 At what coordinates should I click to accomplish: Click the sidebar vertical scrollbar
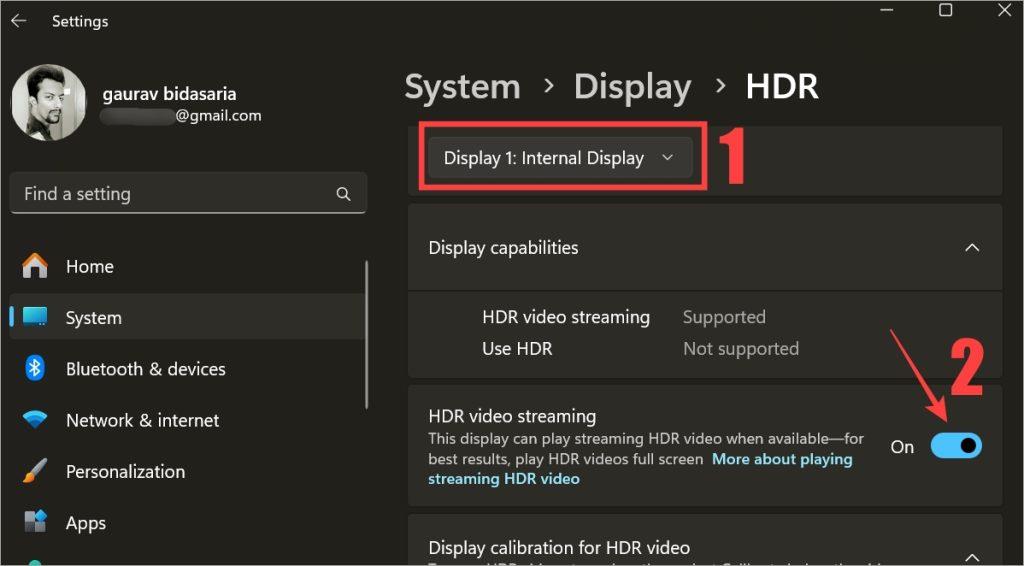(x=366, y=334)
